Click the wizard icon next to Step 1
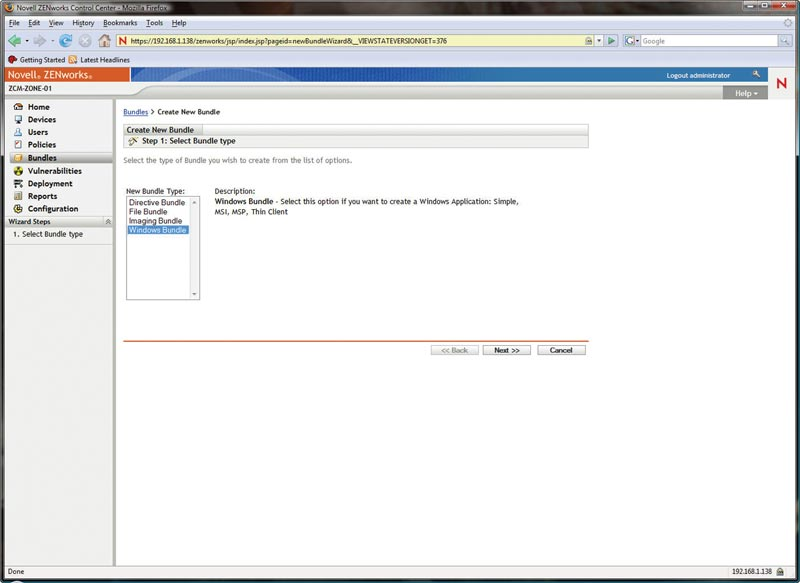Image resolution: width=800 pixels, height=583 pixels. click(133, 141)
